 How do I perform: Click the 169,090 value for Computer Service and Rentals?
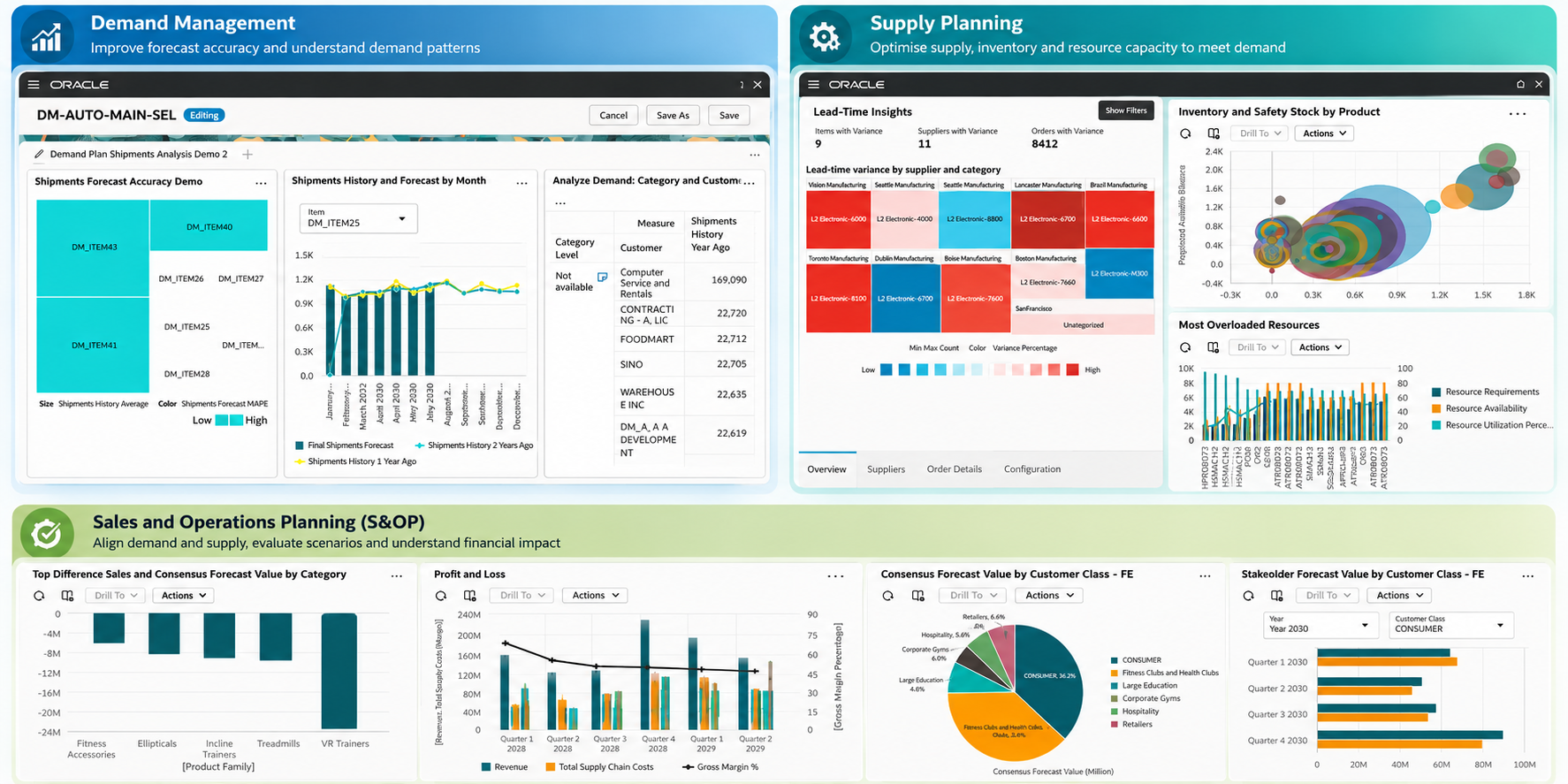click(x=729, y=280)
